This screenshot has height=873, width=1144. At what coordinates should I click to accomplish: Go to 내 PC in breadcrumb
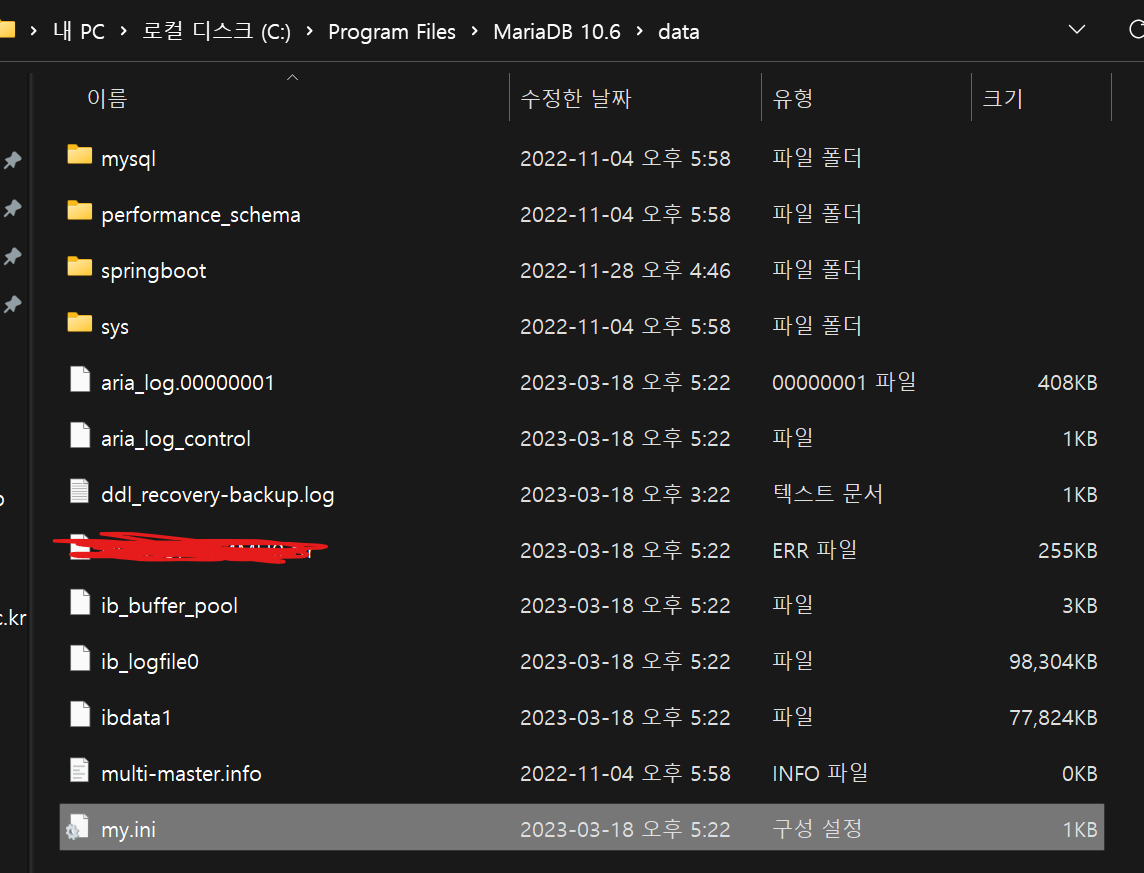pyautogui.click(x=79, y=31)
